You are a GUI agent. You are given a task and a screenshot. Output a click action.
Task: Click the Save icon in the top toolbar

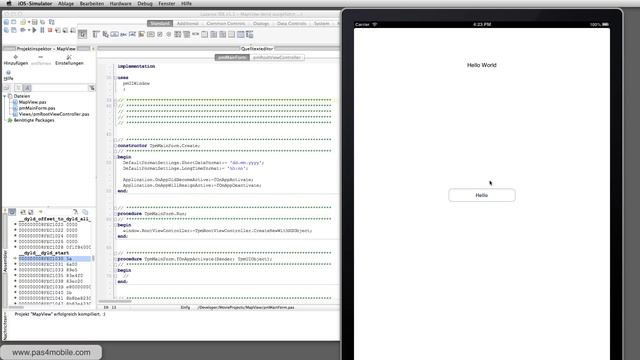coord(35,22)
